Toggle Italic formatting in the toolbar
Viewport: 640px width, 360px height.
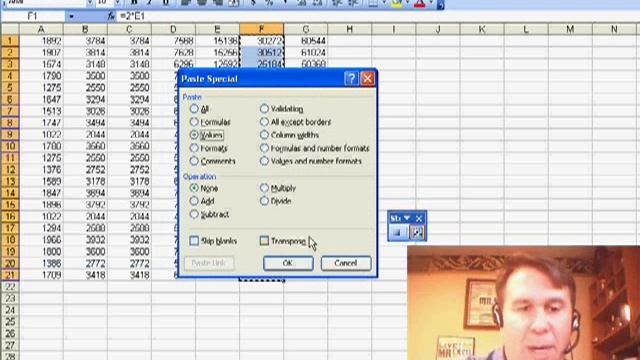[149, 2]
